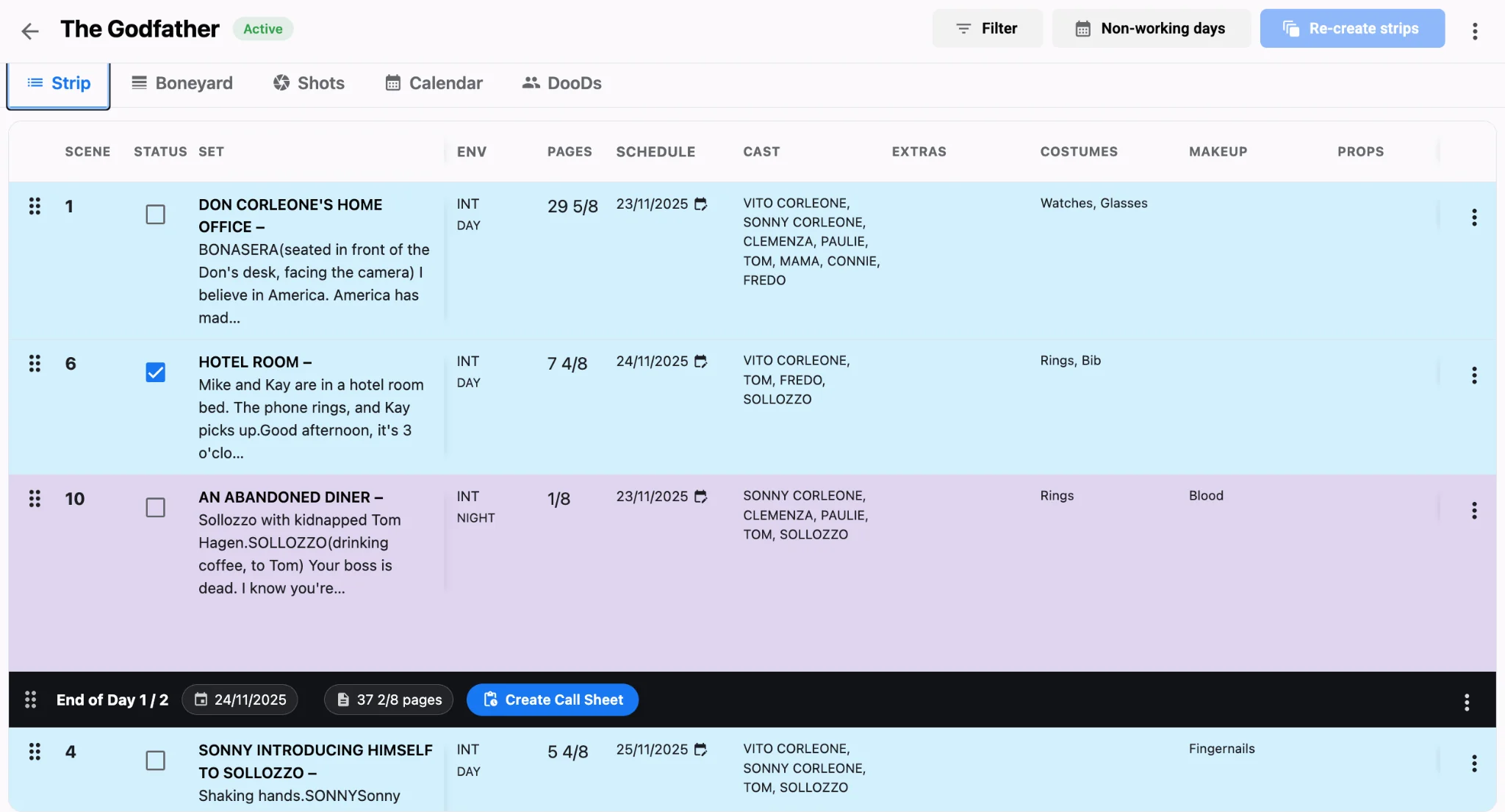This screenshot has width=1505, height=812.
Task: Click the COSTUMES column header
Action: (1079, 151)
